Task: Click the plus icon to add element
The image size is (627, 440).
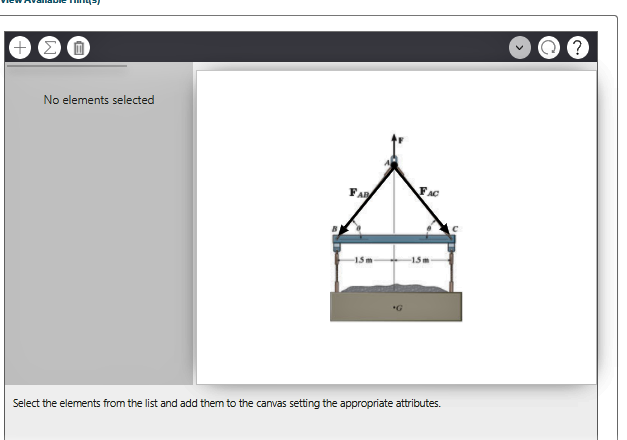Action: (20, 48)
